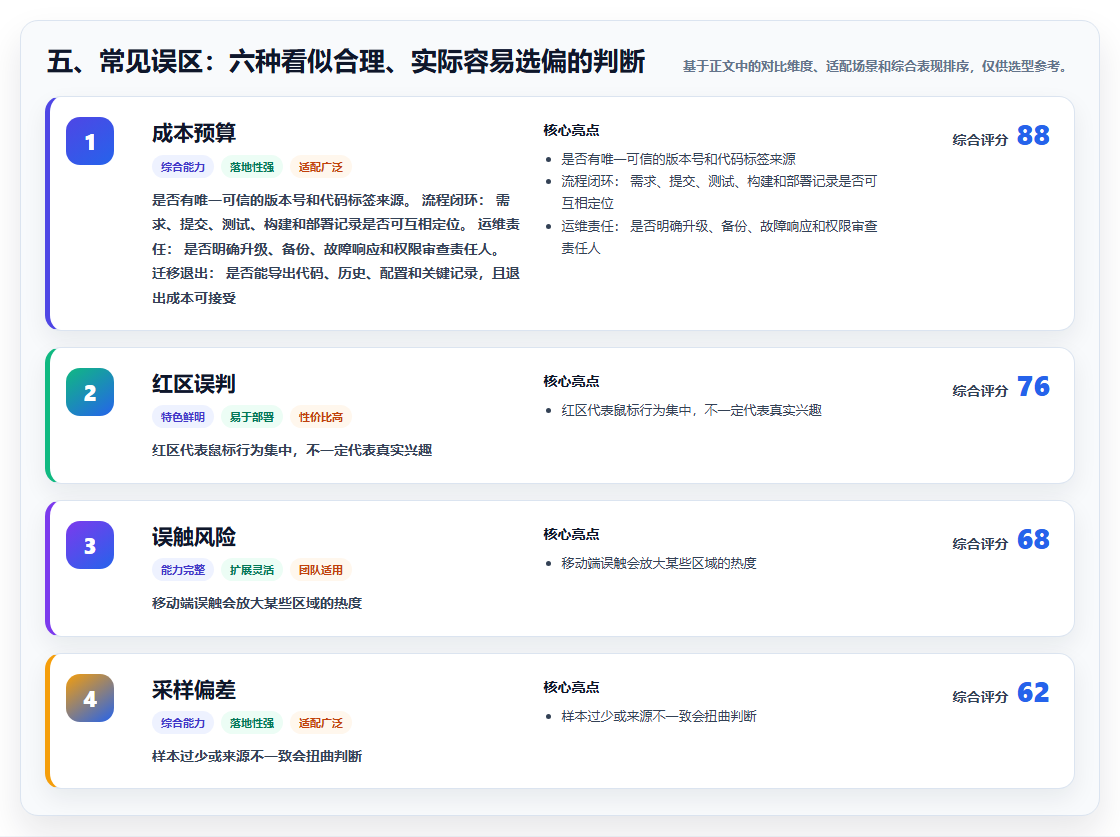Viewport: 1120px width, 837px height.
Task: Open the 红区误判 card title
Action: [194, 384]
